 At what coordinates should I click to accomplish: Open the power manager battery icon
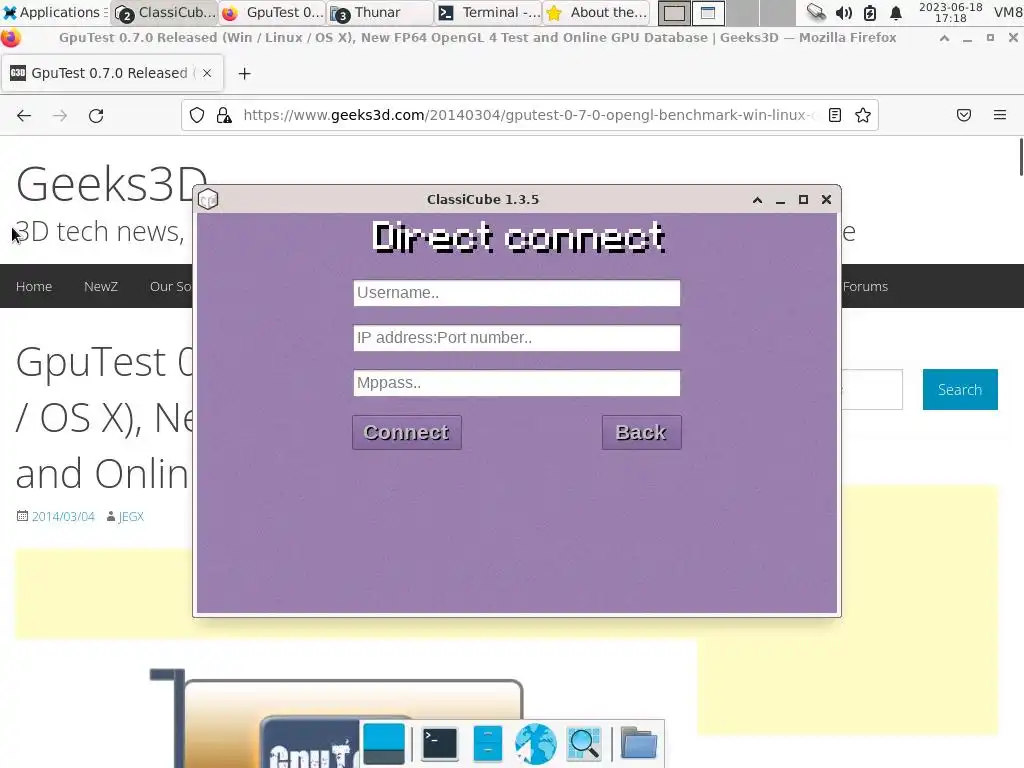click(x=870, y=12)
